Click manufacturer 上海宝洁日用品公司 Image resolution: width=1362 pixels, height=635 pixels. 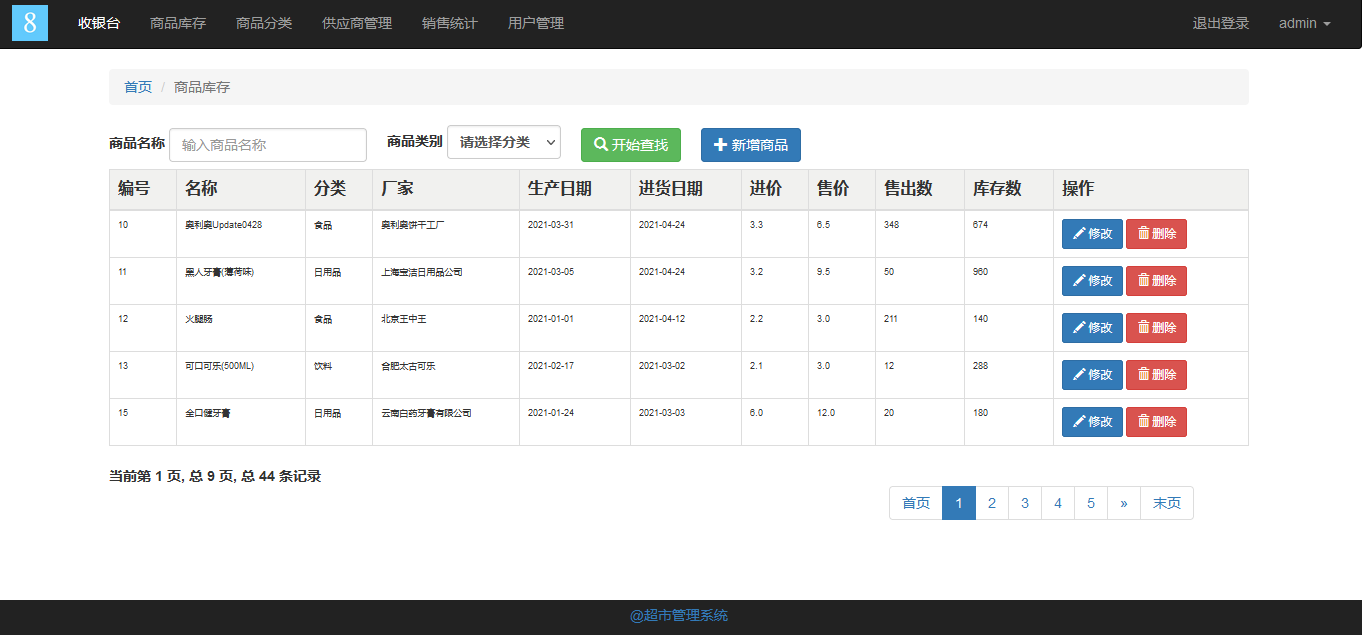coord(422,272)
